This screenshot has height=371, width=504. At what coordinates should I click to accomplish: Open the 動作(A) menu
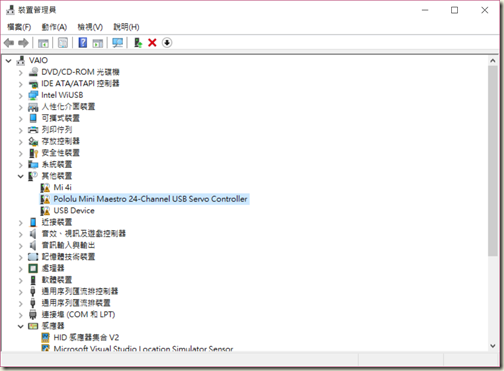(54, 27)
